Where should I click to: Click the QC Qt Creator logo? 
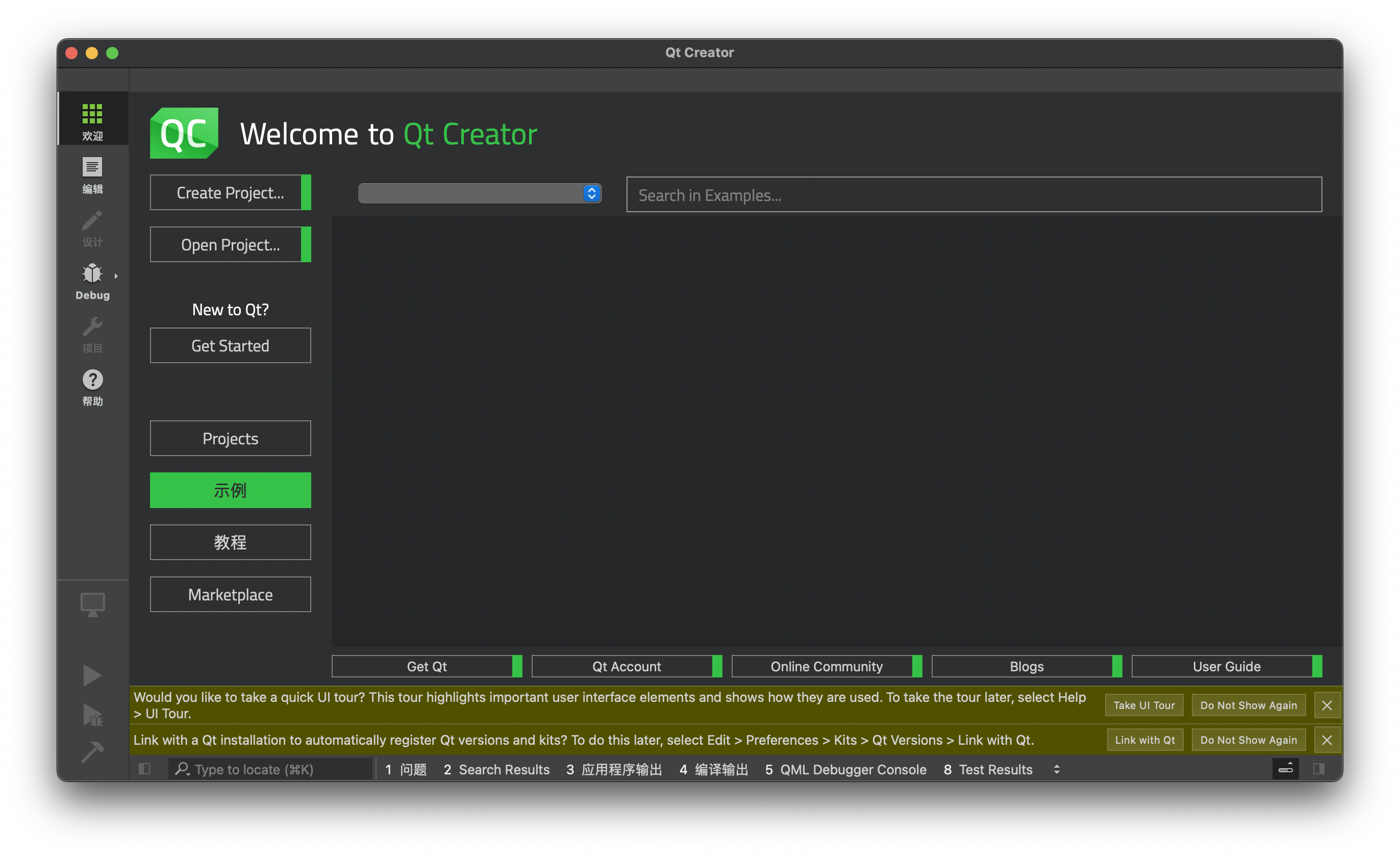click(184, 133)
